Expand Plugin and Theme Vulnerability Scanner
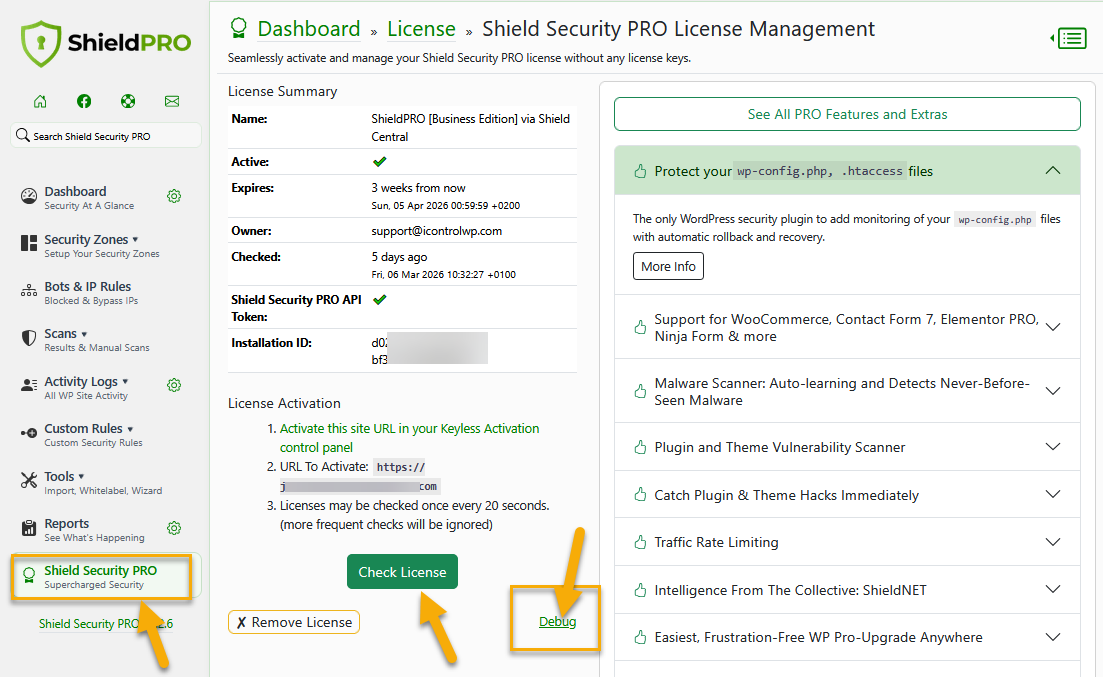 (847, 447)
